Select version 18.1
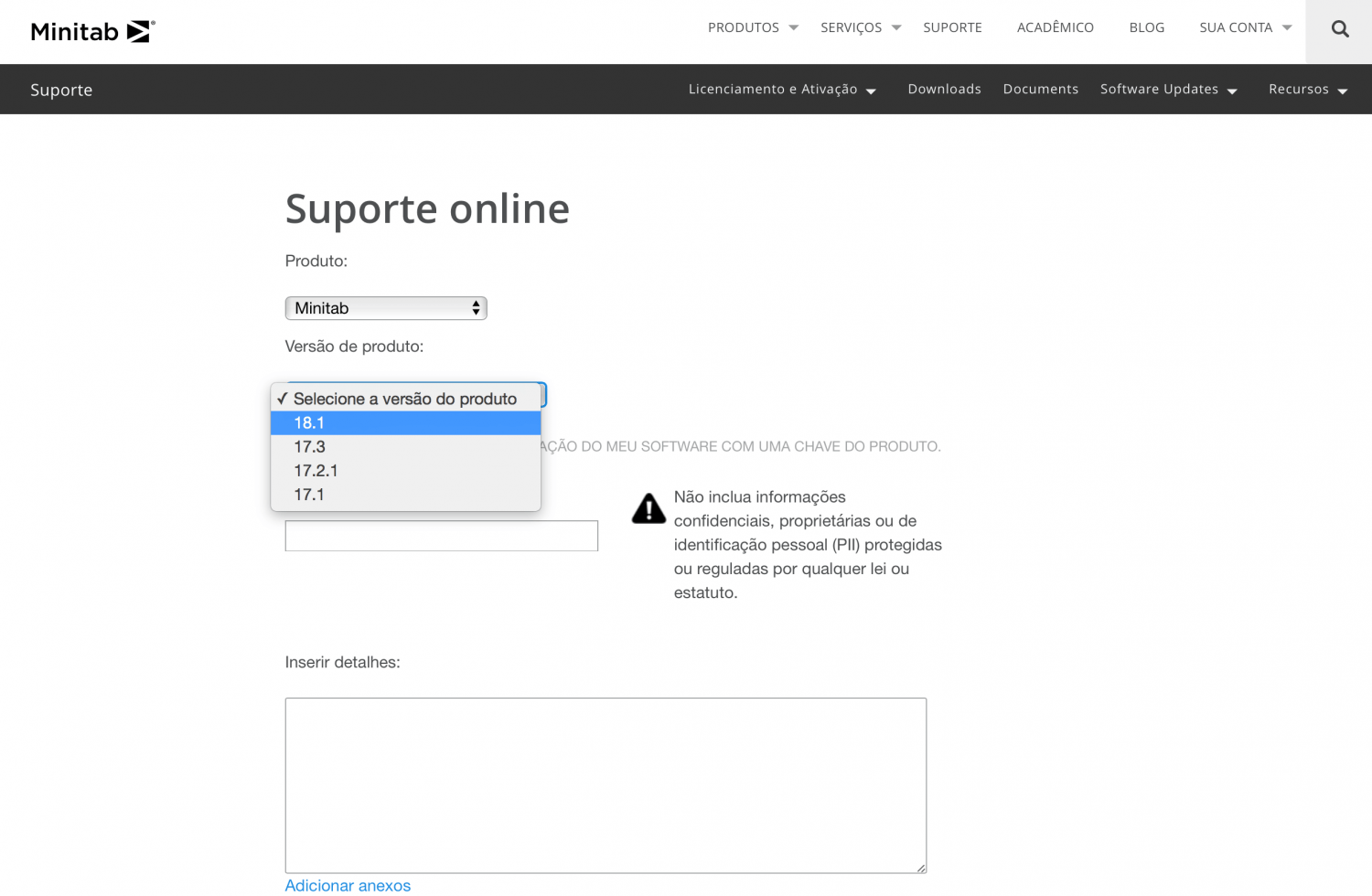Screen dimensions: 1372x896 tap(405, 422)
